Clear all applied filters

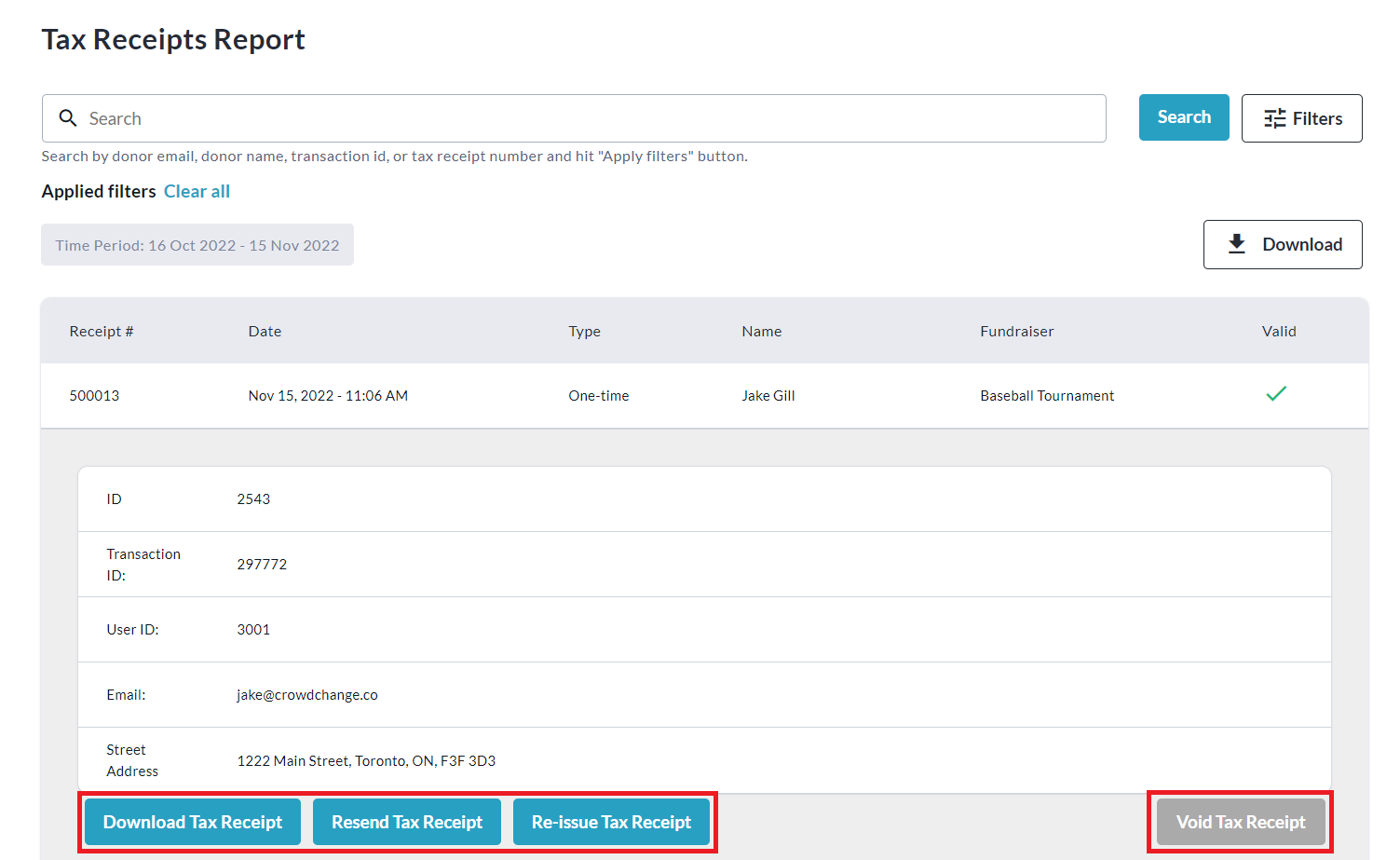197,191
